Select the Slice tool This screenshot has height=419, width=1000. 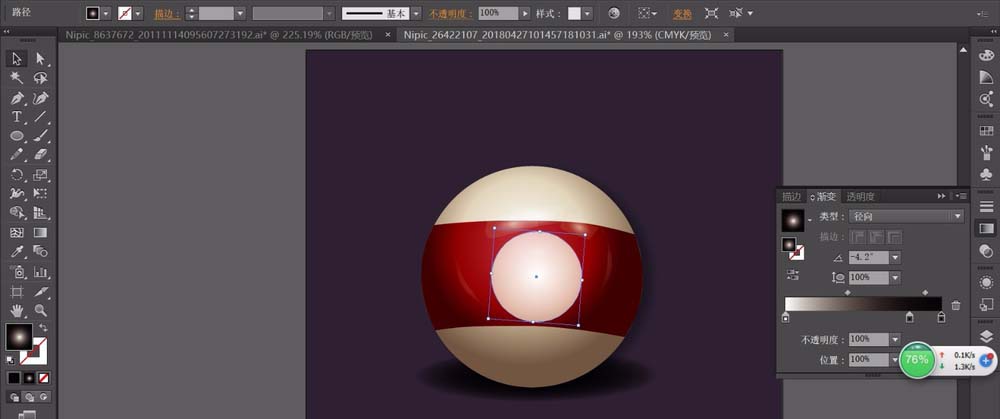41,291
